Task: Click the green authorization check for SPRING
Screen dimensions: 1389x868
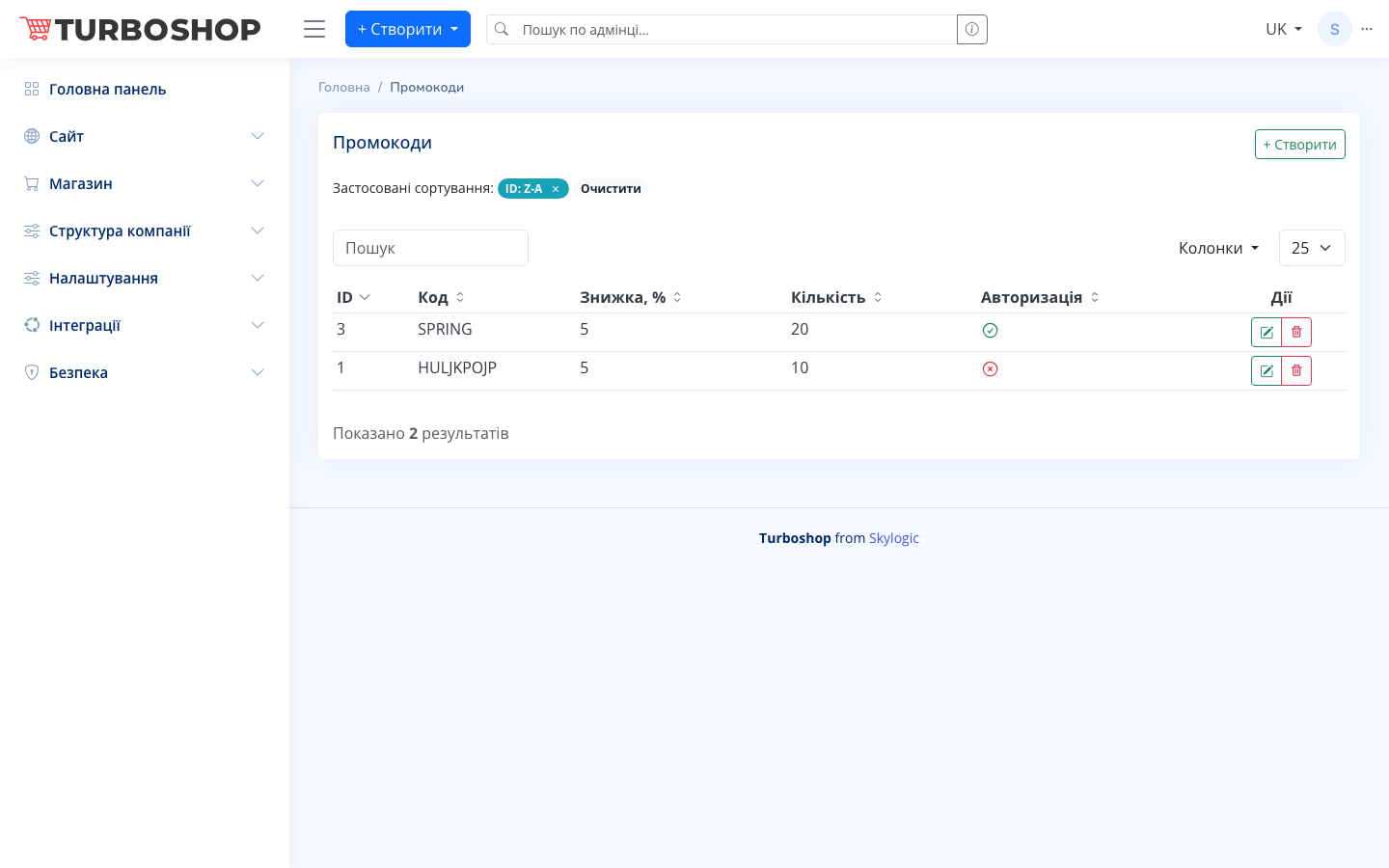Action: [990, 330]
